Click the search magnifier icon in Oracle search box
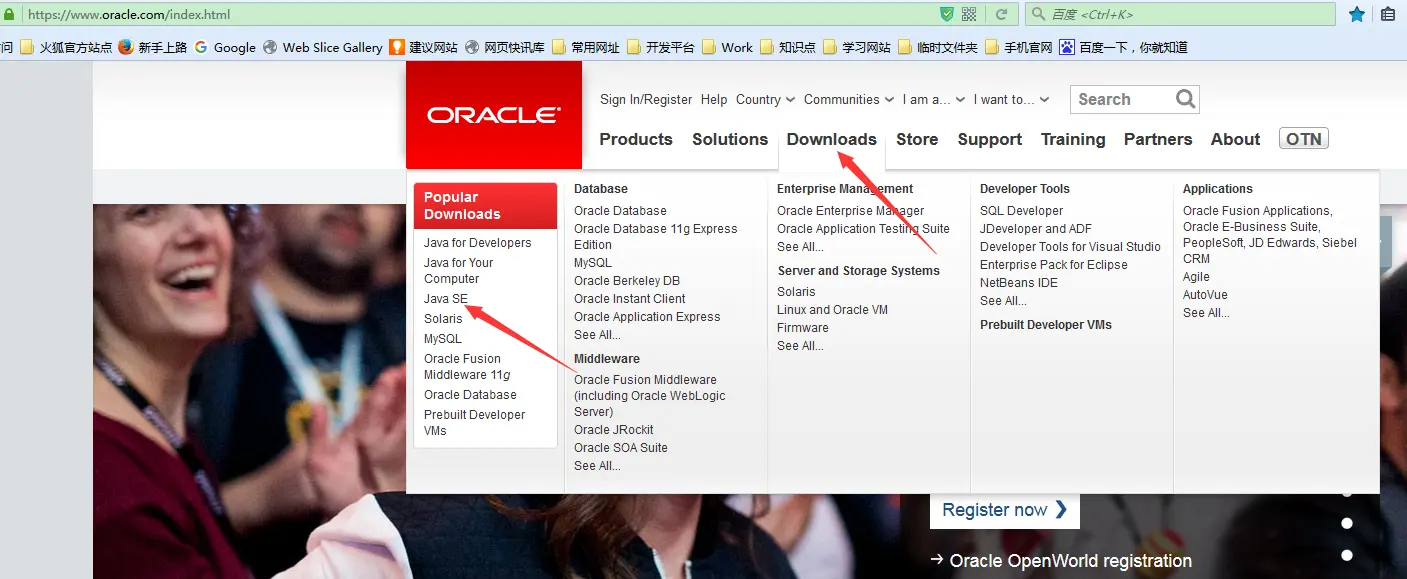Image resolution: width=1407 pixels, height=579 pixels. [x=1185, y=99]
